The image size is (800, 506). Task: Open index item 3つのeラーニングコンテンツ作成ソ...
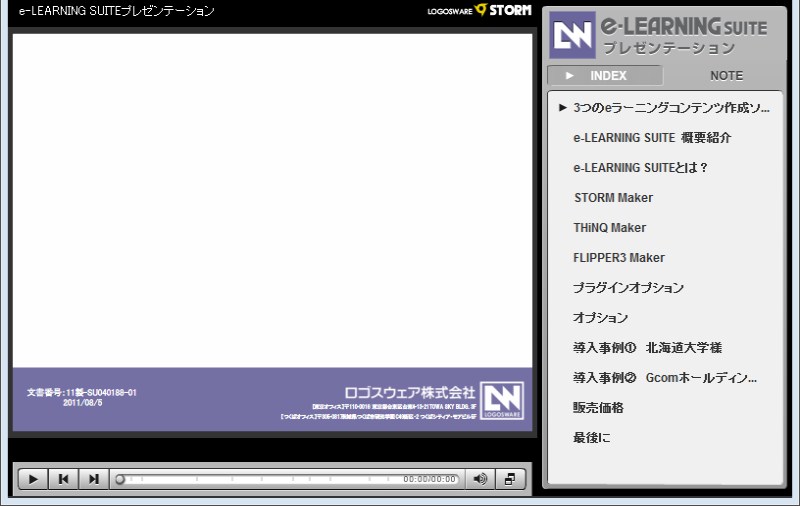pyautogui.click(x=670, y=108)
